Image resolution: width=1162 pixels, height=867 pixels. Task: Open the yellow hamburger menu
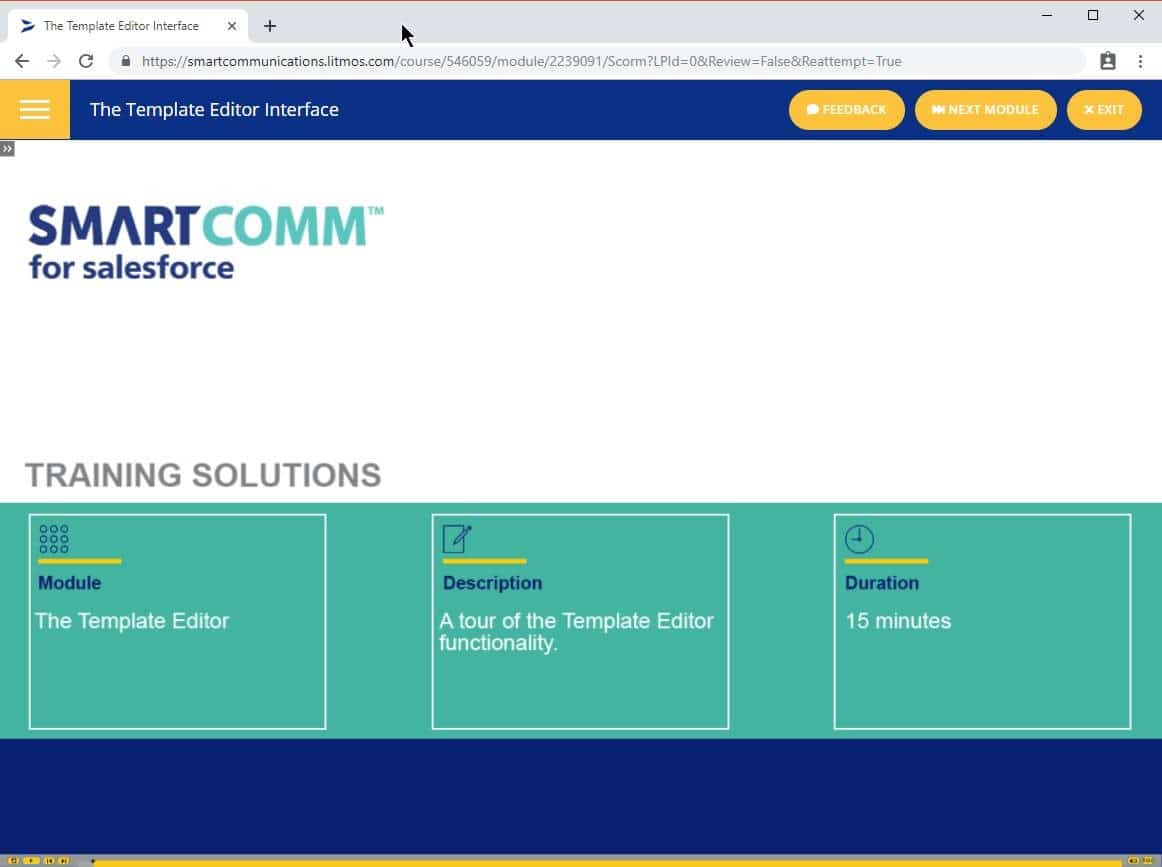pos(35,110)
